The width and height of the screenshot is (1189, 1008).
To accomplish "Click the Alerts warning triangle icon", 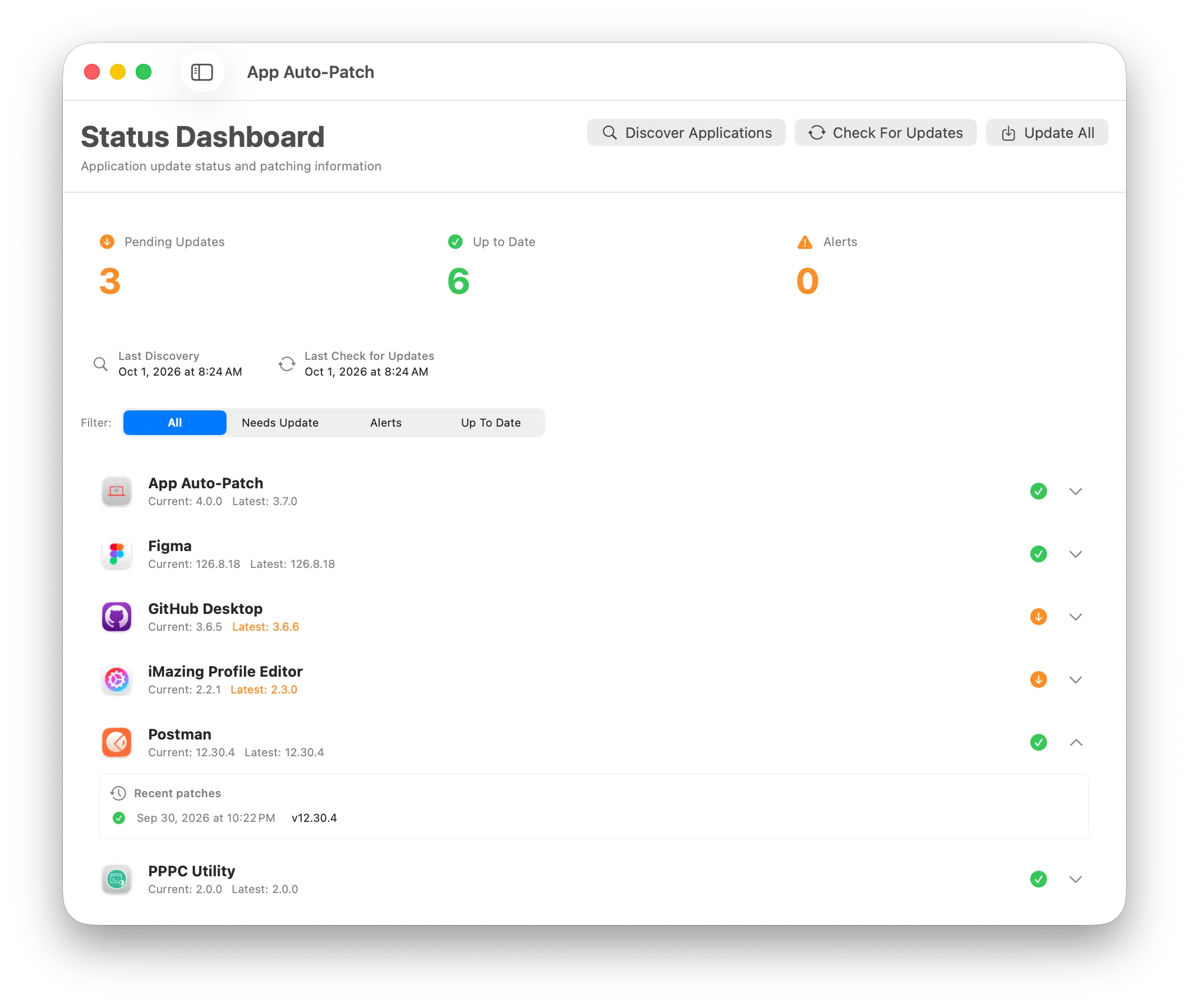I will (x=805, y=242).
